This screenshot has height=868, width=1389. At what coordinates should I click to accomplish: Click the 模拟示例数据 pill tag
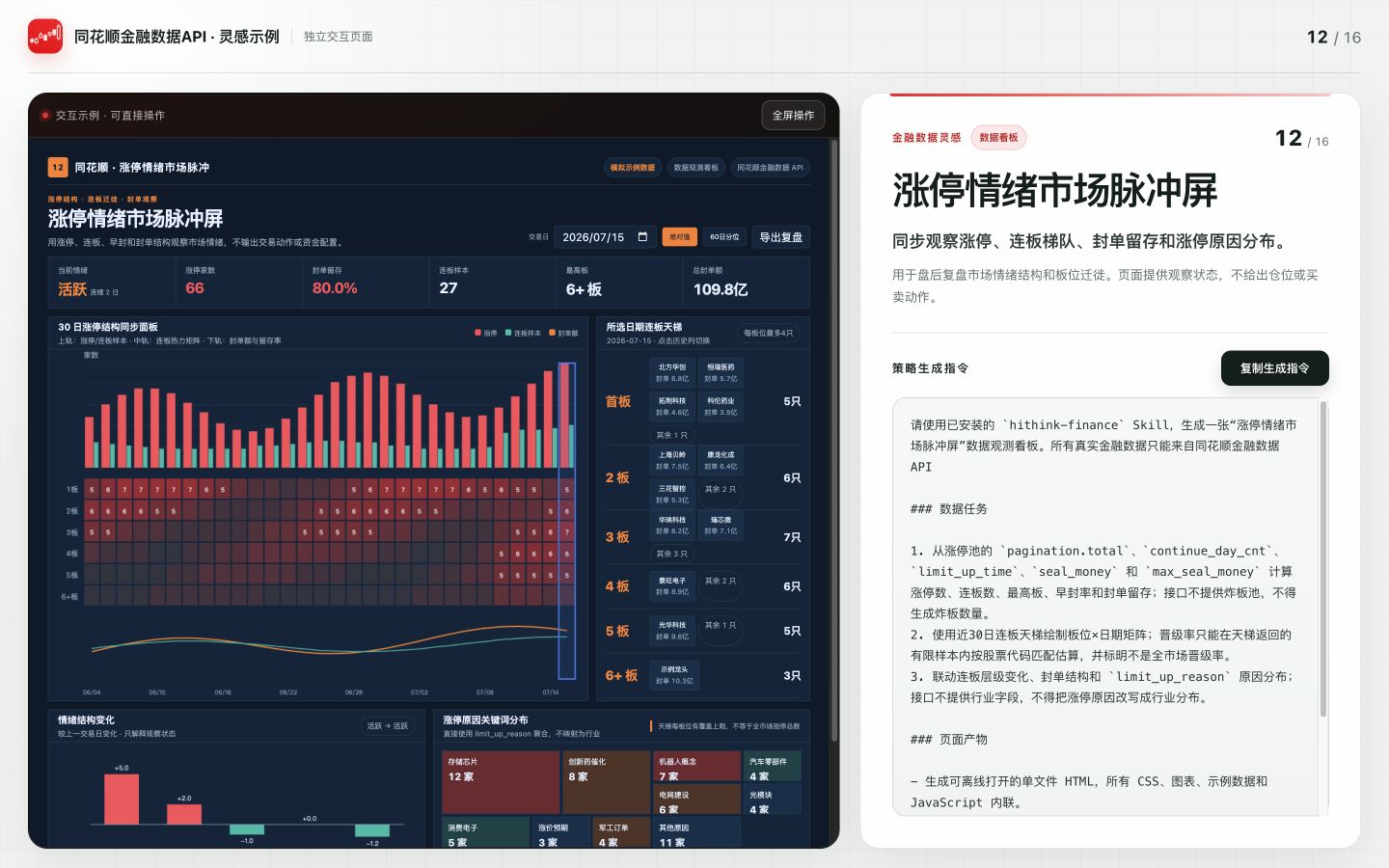tap(633, 167)
